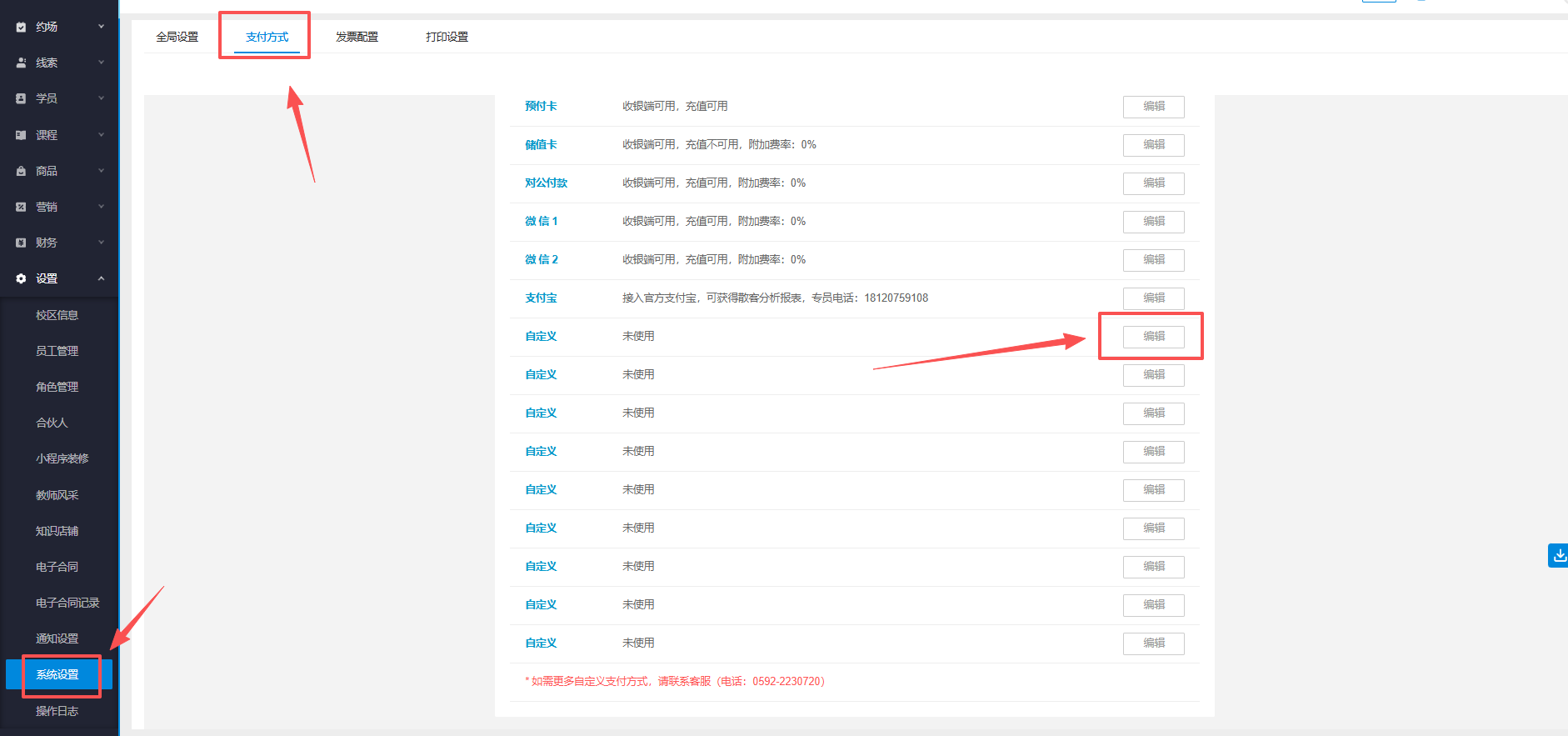Screen dimensions: 1568x736
Task: Switch to the 打印设置 tab
Action: click(447, 37)
